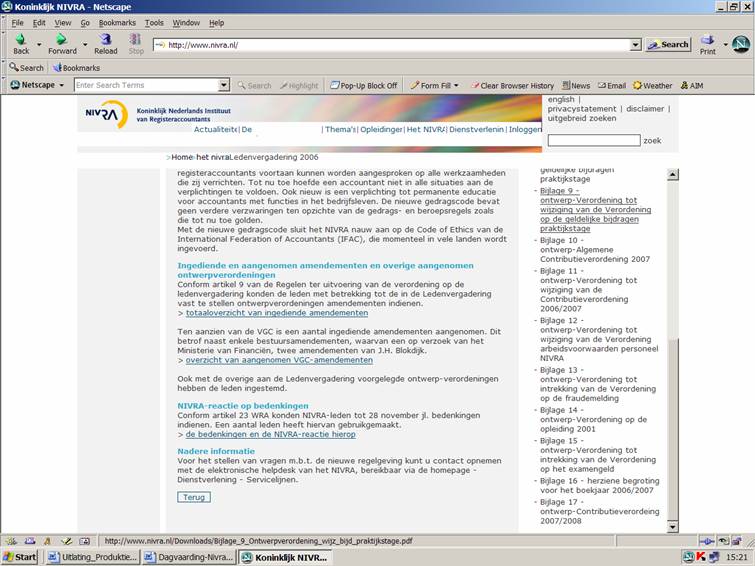Open the Form Fill dropdown
The image size is (755, 566).
[x=434, y=85]
